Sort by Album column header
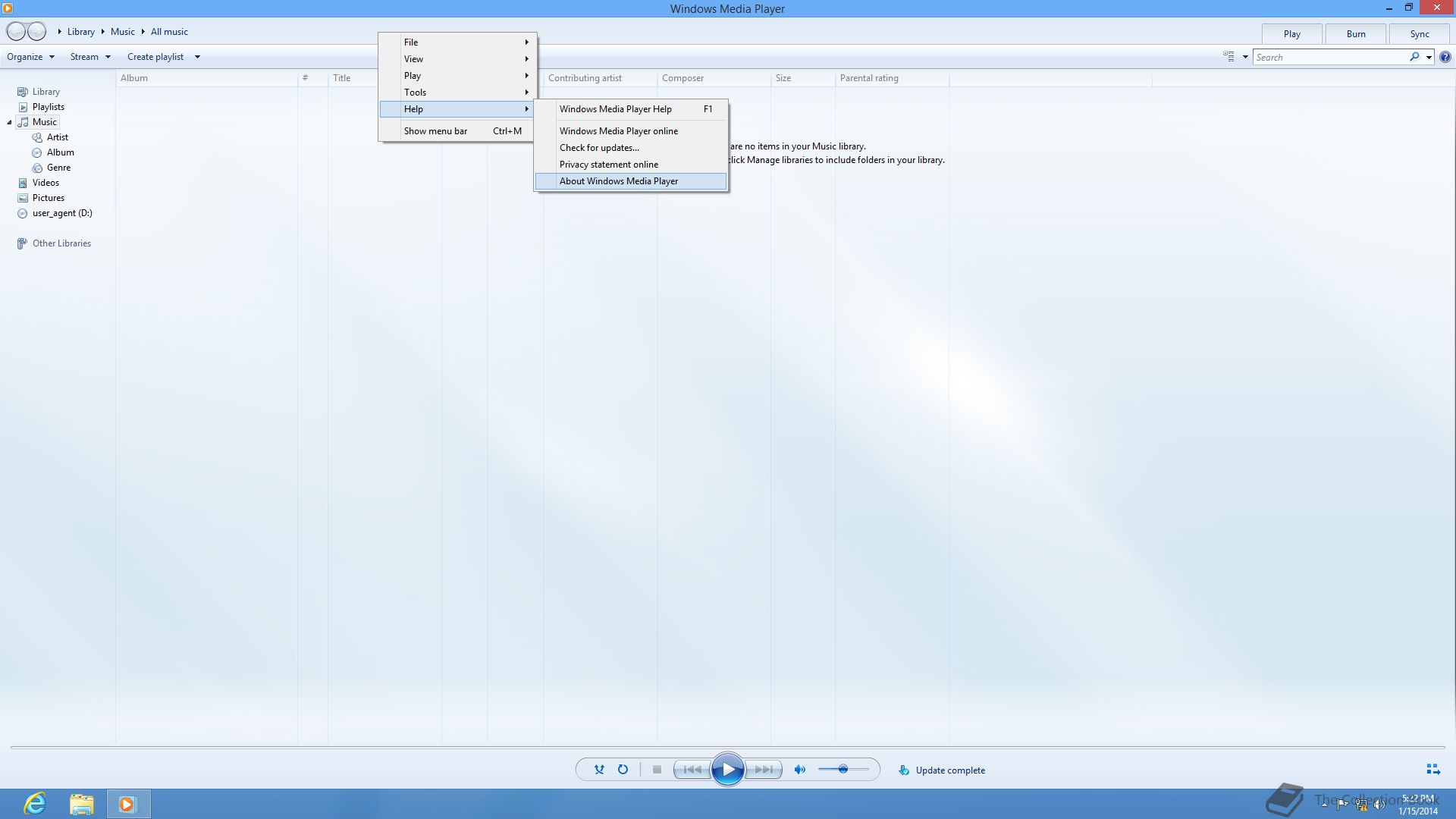The width and height of the screenshot is (1456, 819). coord(206,78)
